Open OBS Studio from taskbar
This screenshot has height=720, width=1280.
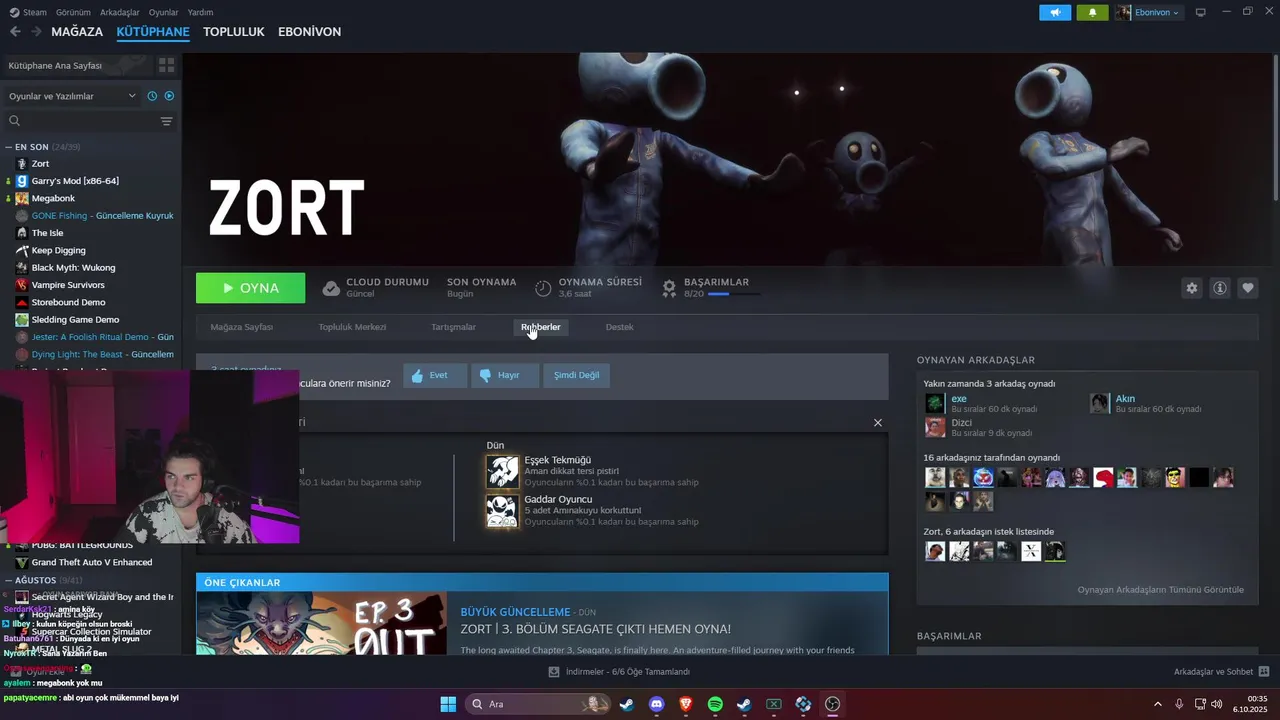click(832, 704)
